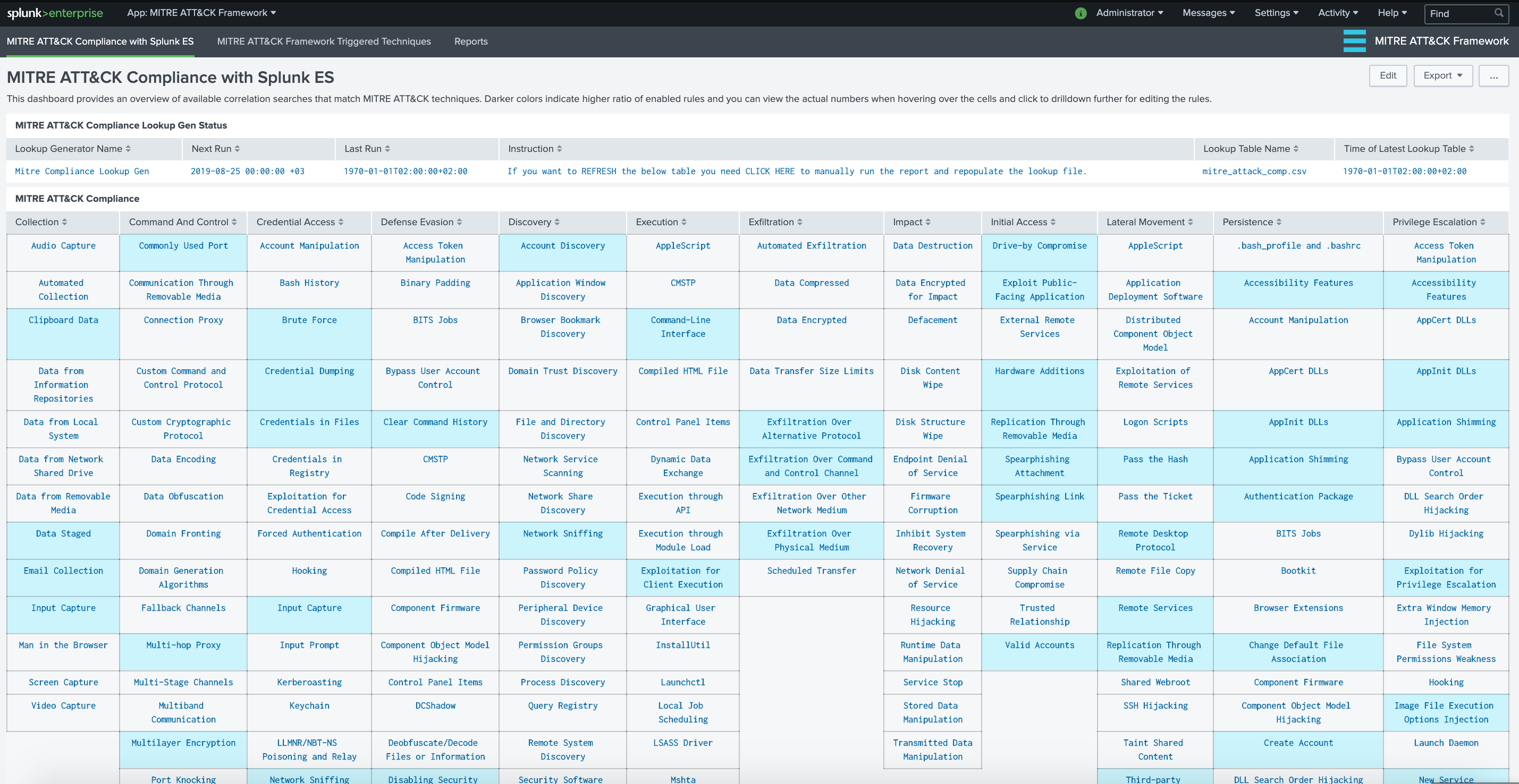This screenshot has width=1519, height=784.
Task: Click the Valid Accounts cell
Action: point(1039,651)
